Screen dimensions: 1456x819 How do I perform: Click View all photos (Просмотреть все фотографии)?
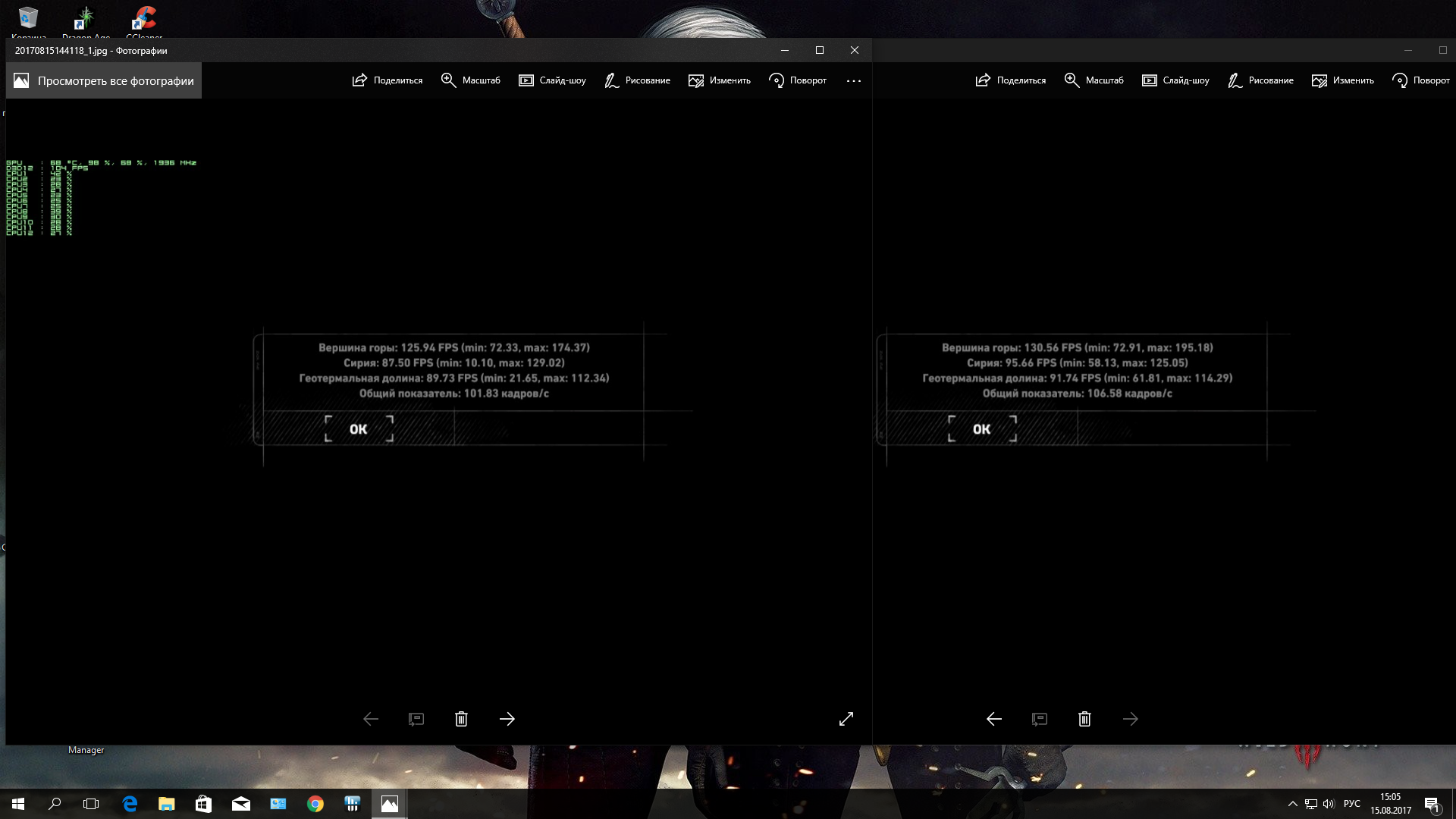104,80
